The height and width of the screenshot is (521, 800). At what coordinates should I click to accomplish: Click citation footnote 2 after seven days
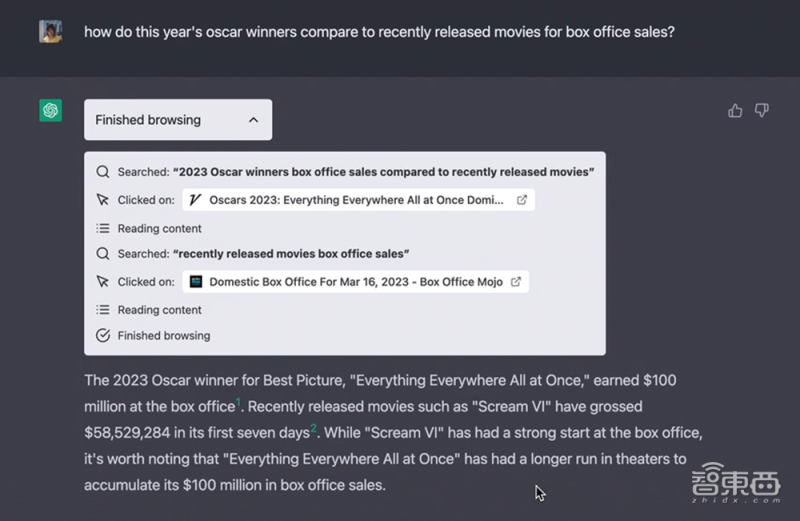click(313, 429)
